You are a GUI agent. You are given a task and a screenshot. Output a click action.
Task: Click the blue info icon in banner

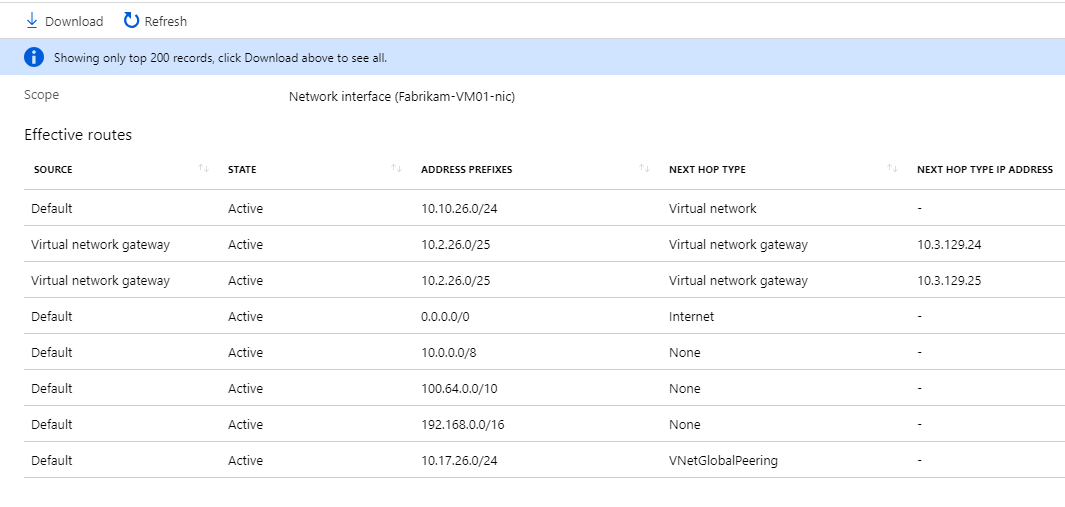[34, 58]
